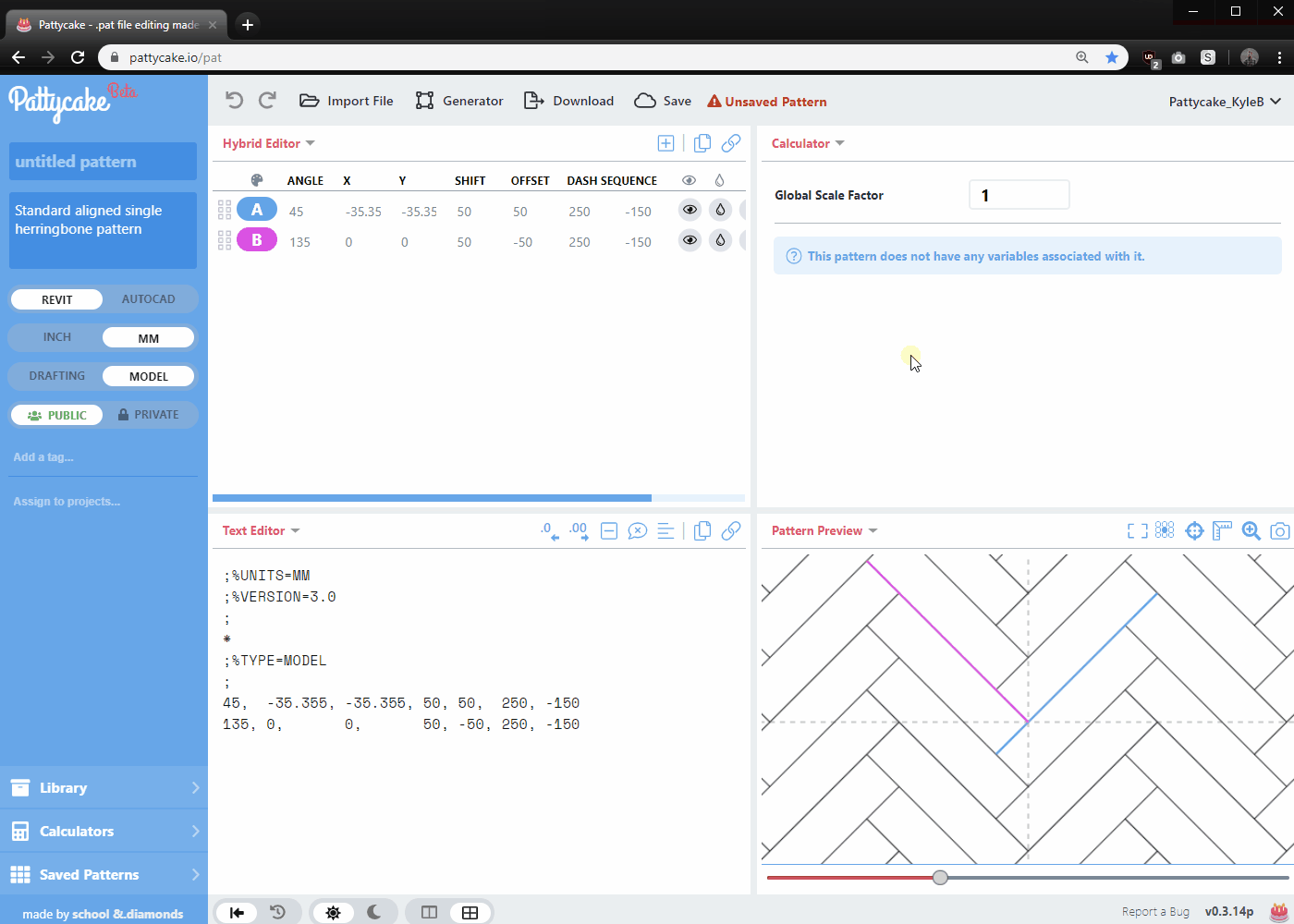This screenshot has height=924, width=1294.
Task: Switch to DRAFTING mode
Action: (56, 375)
